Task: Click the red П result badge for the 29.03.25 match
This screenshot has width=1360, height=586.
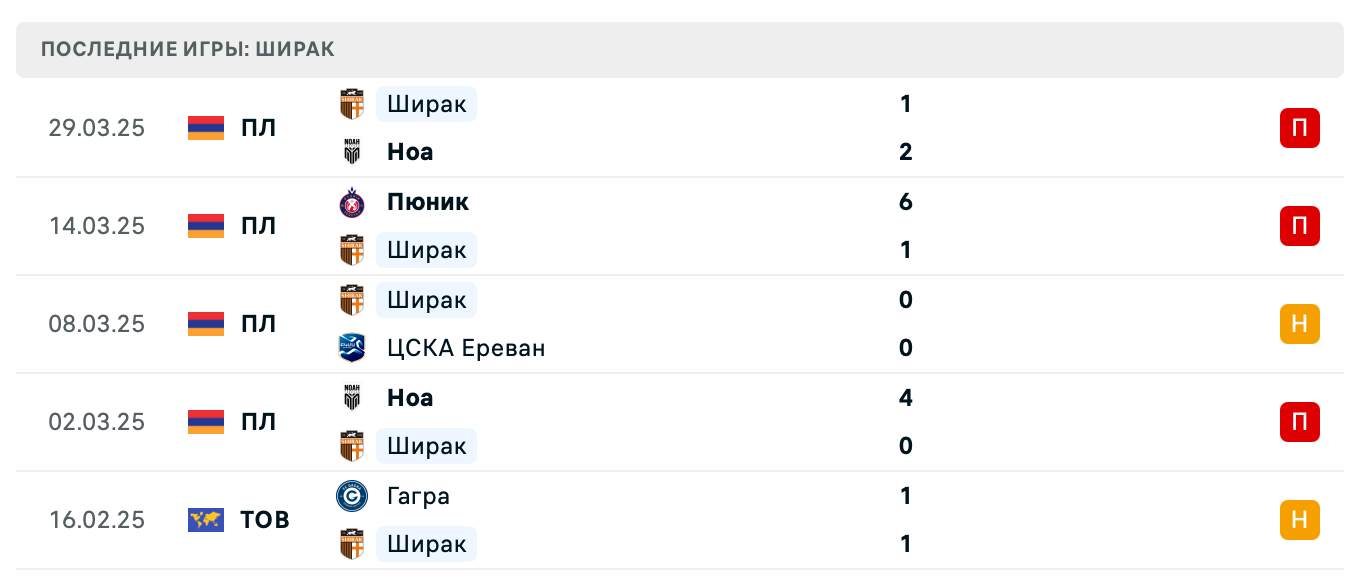Action: coord(1299,128)
